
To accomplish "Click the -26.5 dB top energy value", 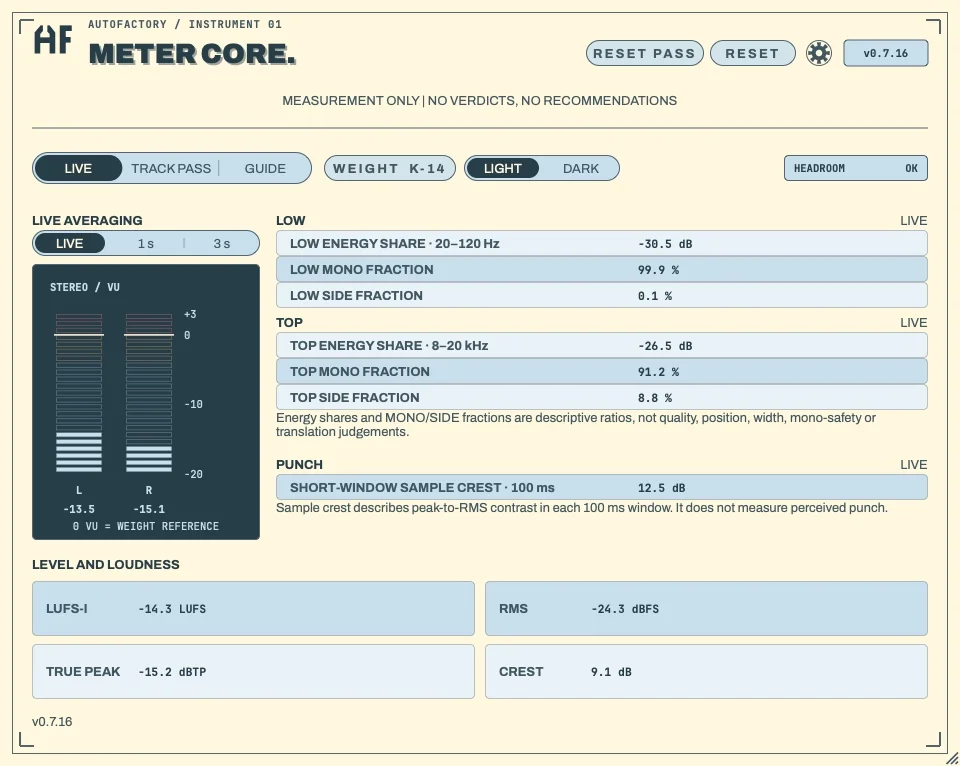I will click(665, 346).
